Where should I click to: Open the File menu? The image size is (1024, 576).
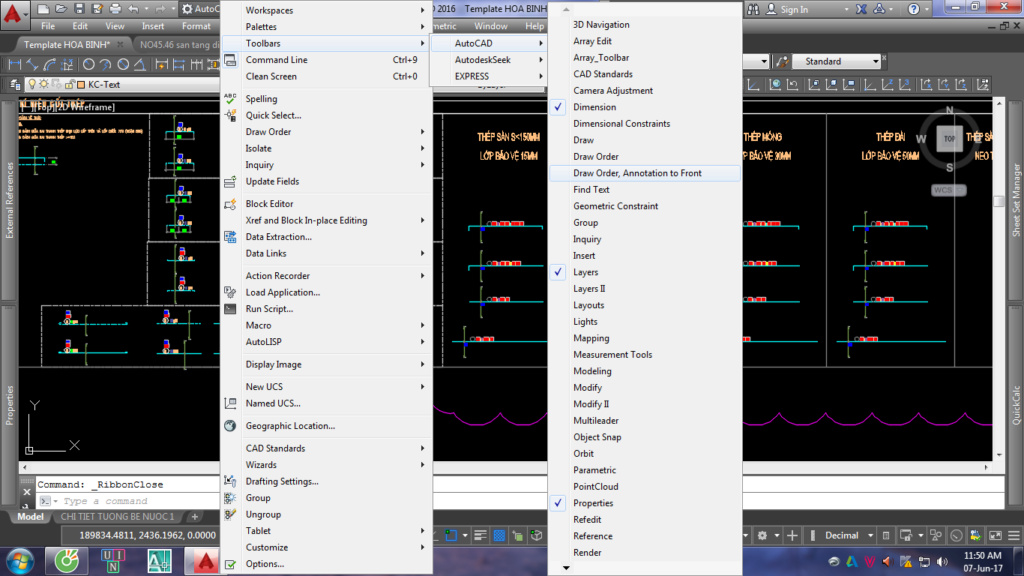tap(48, 26)
